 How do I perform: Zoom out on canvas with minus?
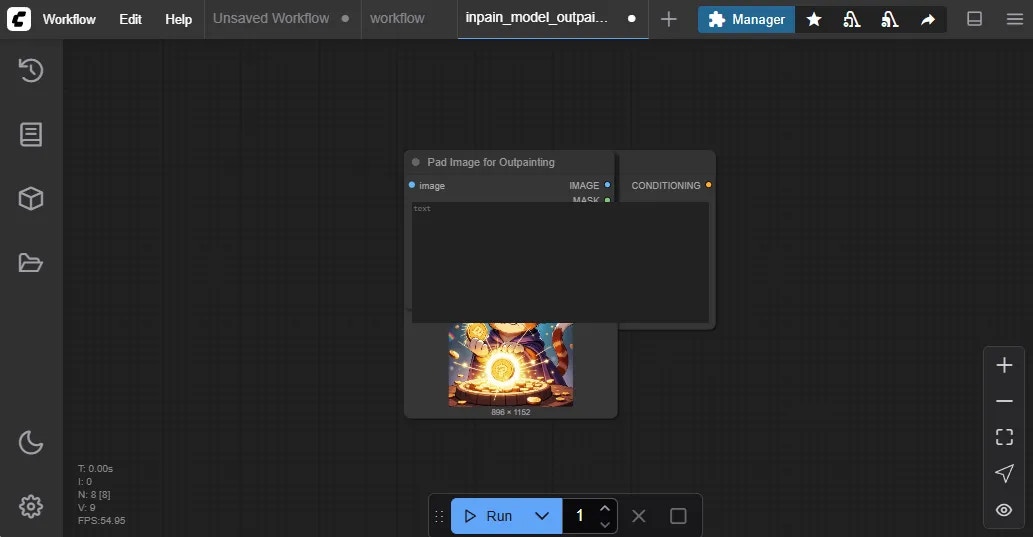tap(1004, 401)
